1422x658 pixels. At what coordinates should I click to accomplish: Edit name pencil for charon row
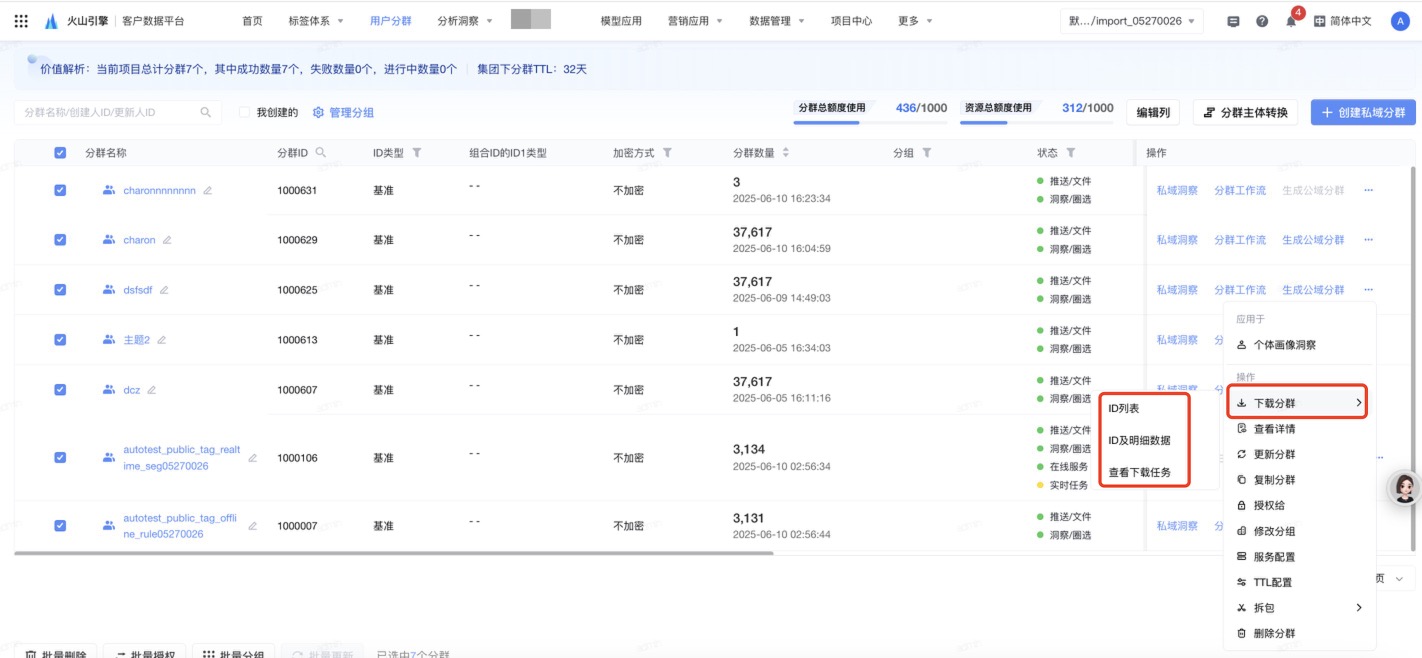167,240
